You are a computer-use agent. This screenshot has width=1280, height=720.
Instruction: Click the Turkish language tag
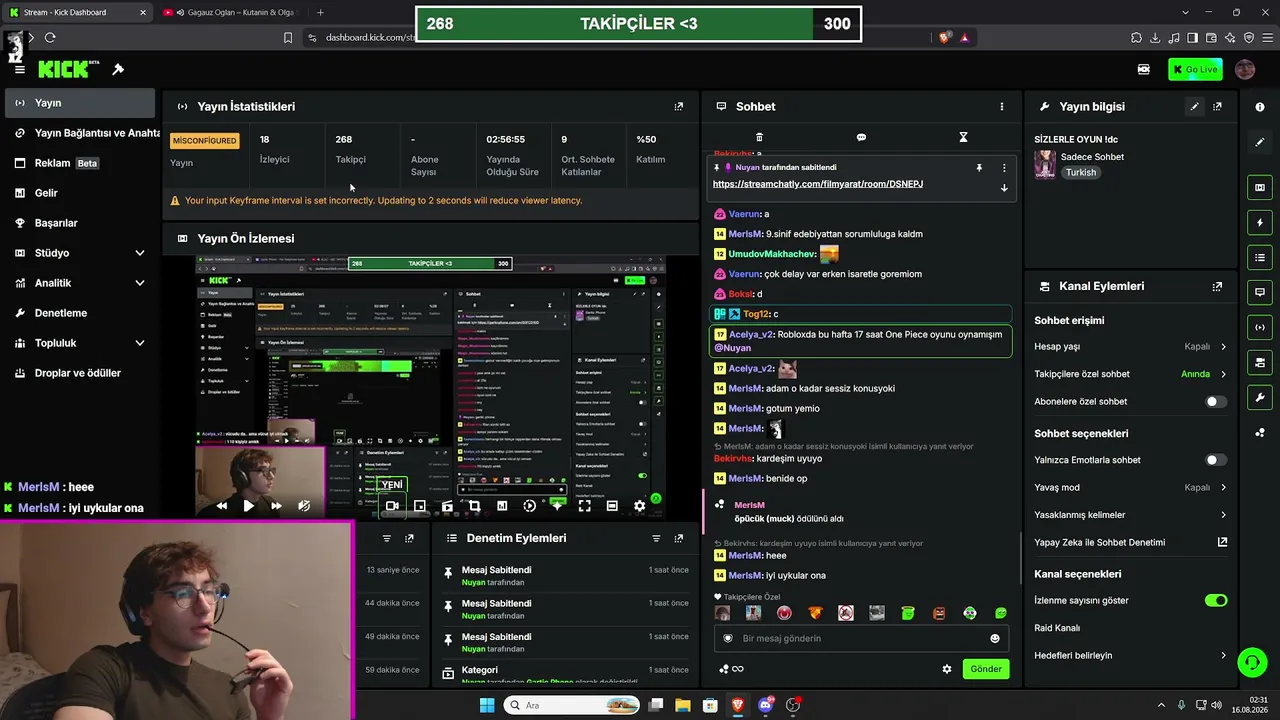[1081, 172]
